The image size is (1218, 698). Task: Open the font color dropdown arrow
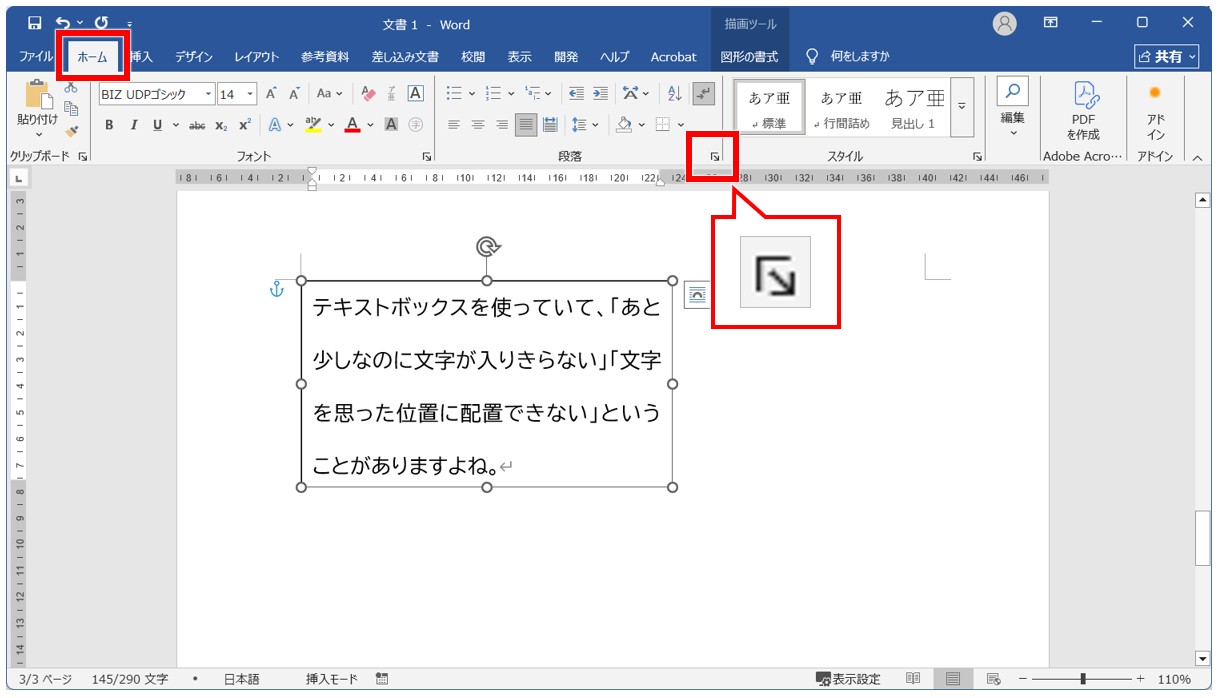click(370, 125)
